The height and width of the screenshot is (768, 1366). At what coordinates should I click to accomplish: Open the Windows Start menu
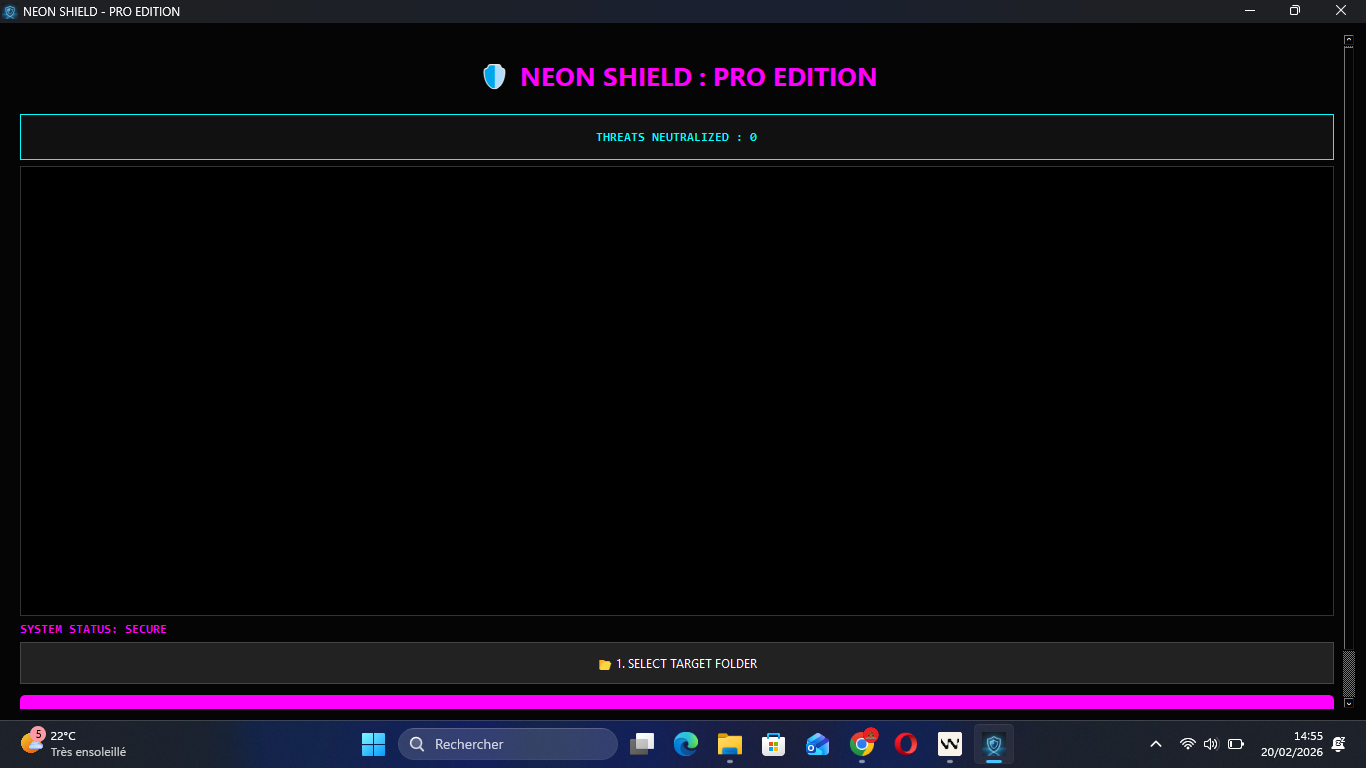(373, 744)
